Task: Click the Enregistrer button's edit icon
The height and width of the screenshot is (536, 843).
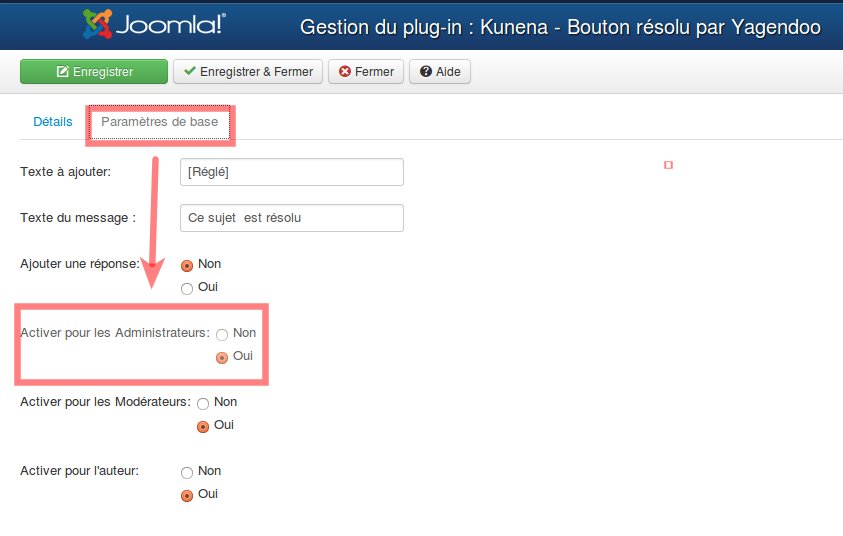Action: tap(63, 72)
